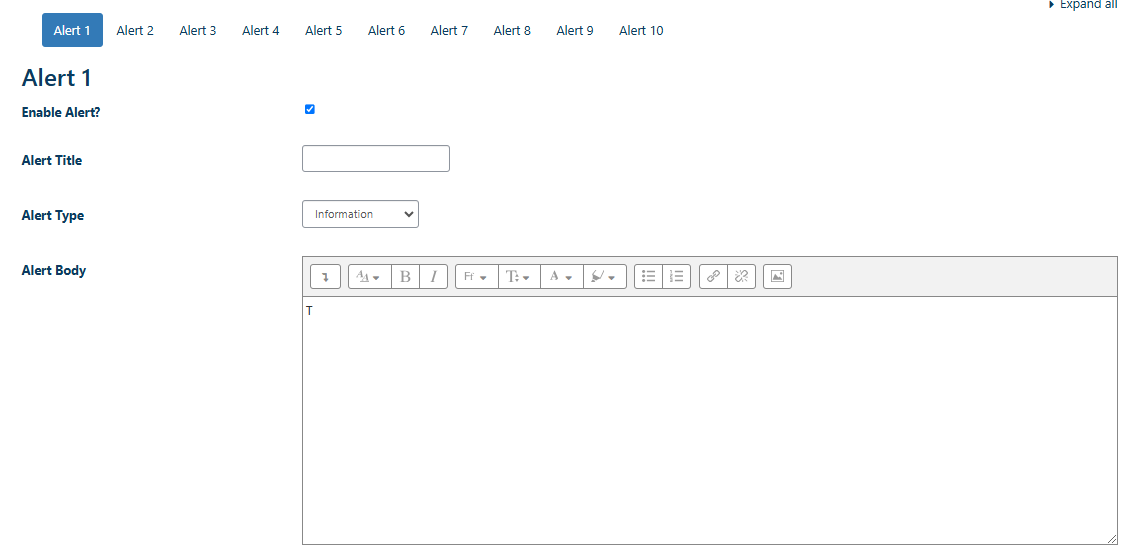The width and height of the screenshot is (1132, 557).
Task: Switch to the Alert 3 tab
Action: tap(198, 30)
